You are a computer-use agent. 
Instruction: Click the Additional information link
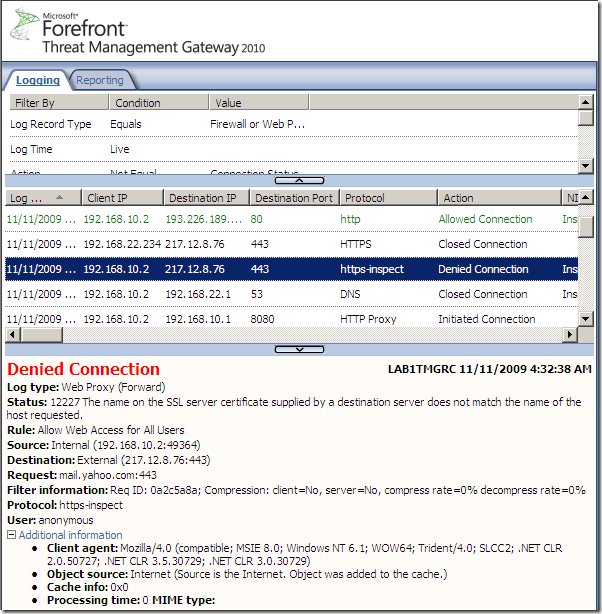coord(71,535)
